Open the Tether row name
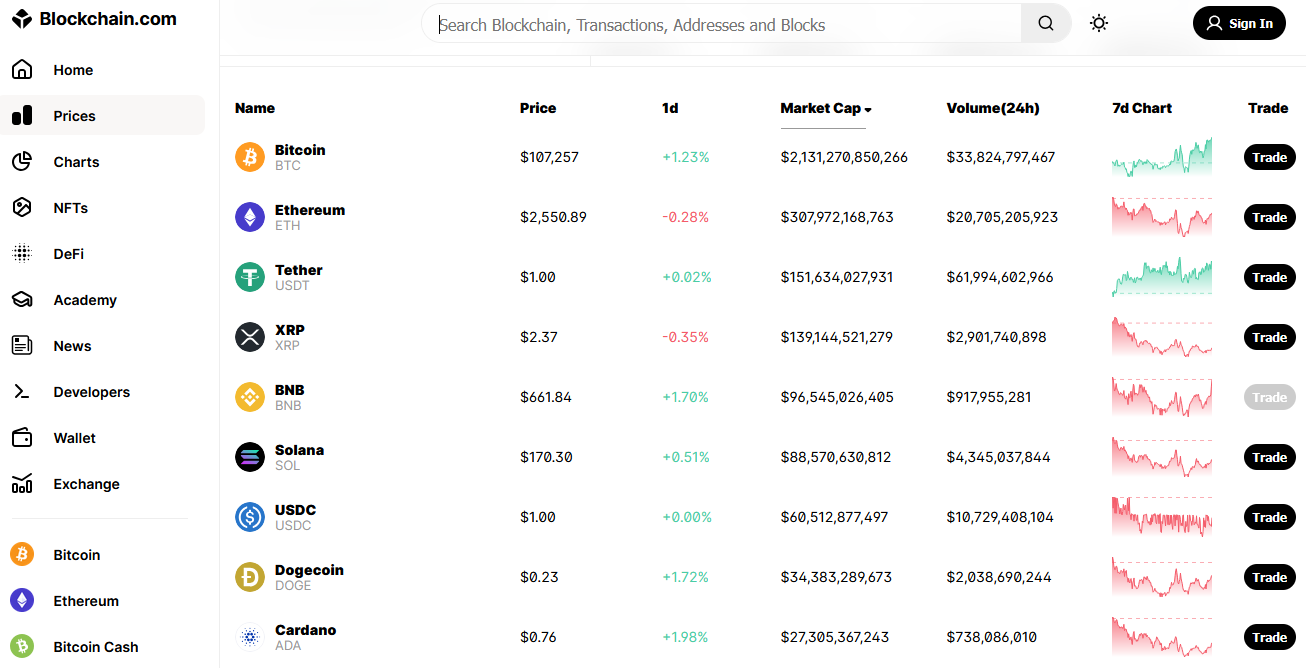 click(299, 270)
